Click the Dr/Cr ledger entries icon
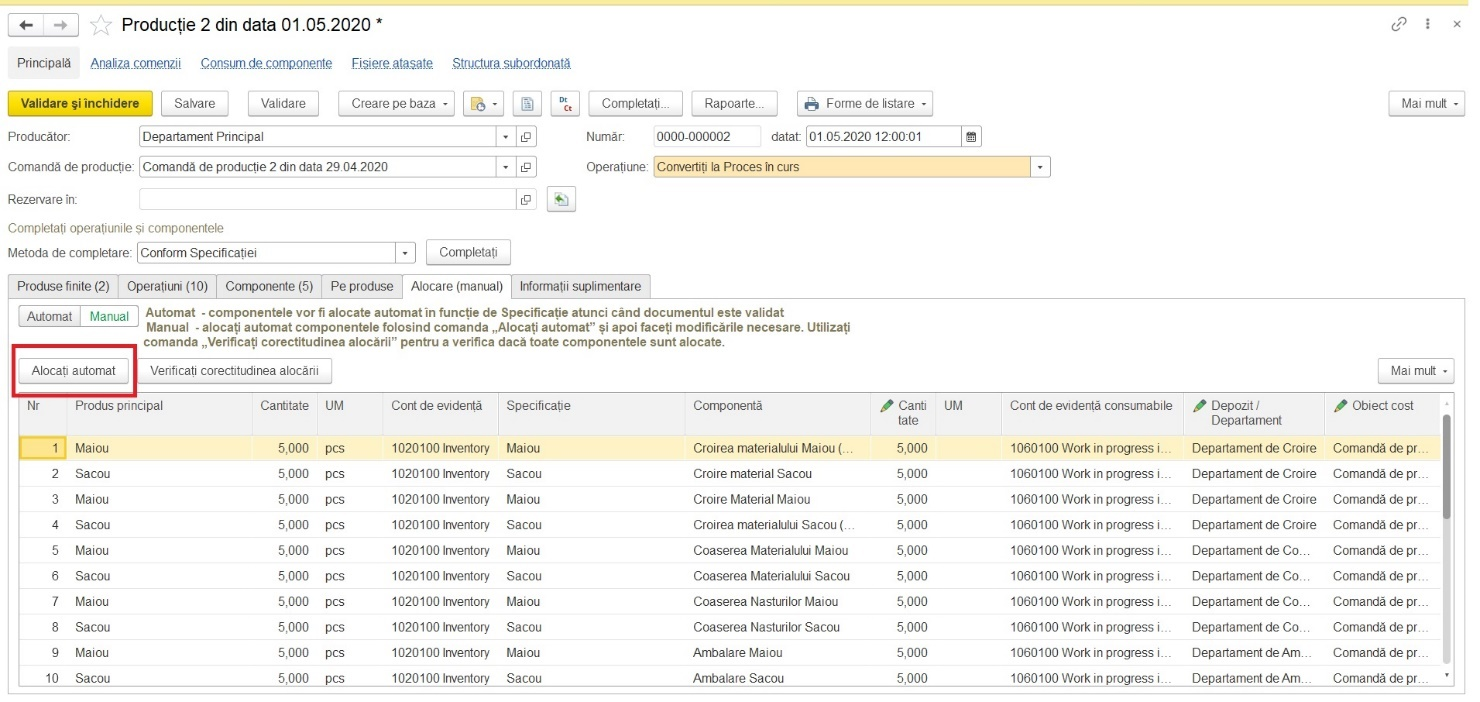Image resolution: width=1480 pixels, height=702 pixels. click(565, 104)
